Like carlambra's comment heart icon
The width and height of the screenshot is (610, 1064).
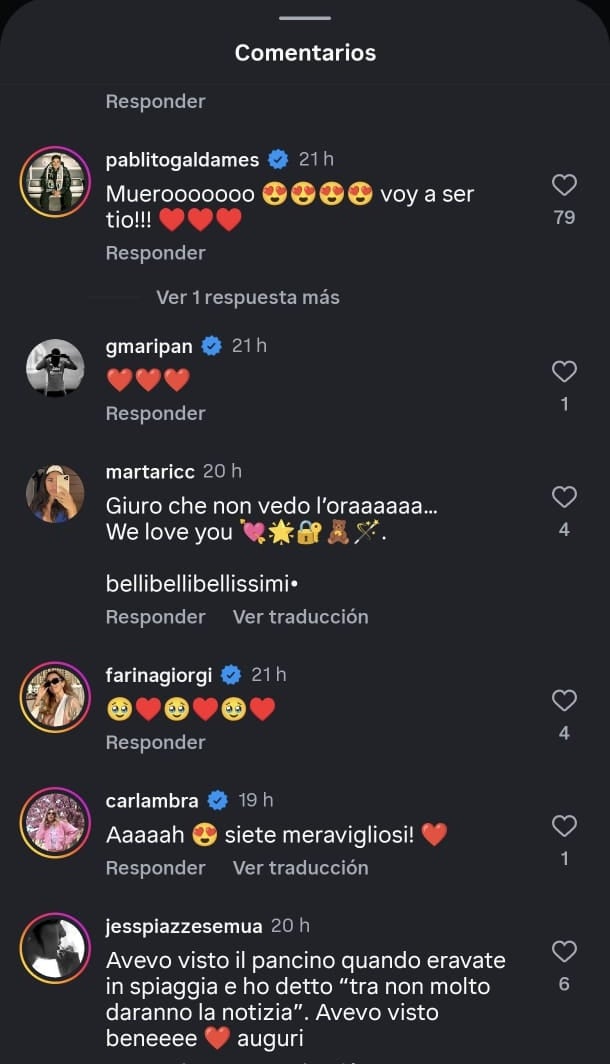(x=564, y=826)
